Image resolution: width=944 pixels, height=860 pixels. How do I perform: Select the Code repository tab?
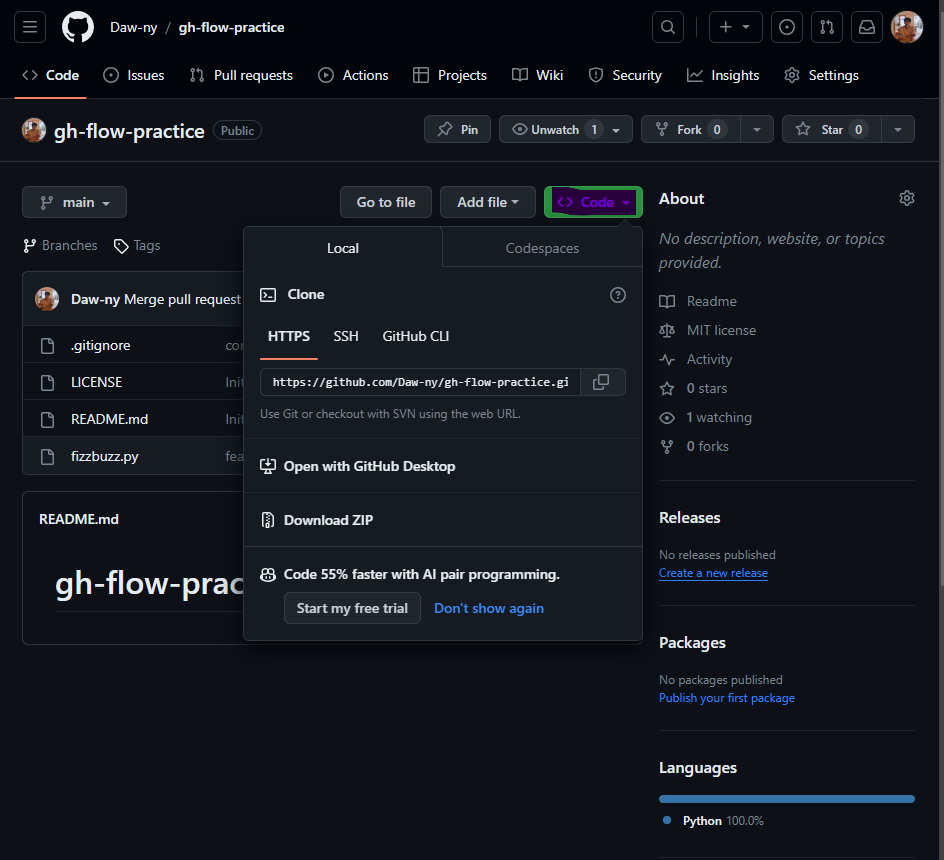click(51, 75)
